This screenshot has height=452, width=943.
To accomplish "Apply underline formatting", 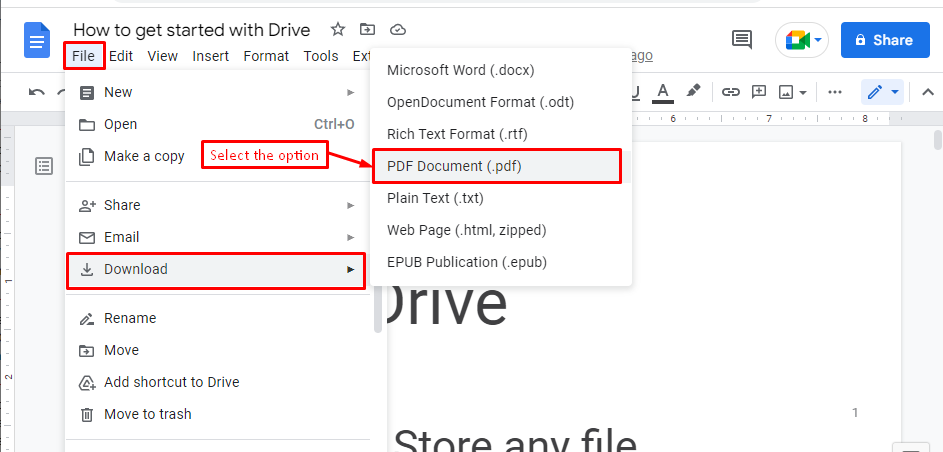I will point(635,92).
